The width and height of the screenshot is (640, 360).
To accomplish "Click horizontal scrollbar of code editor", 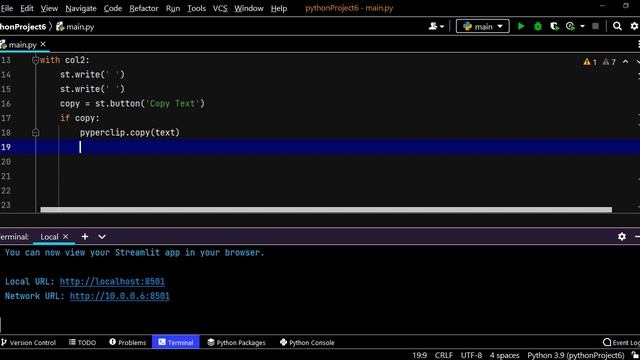I will click(x=326, y=210).
